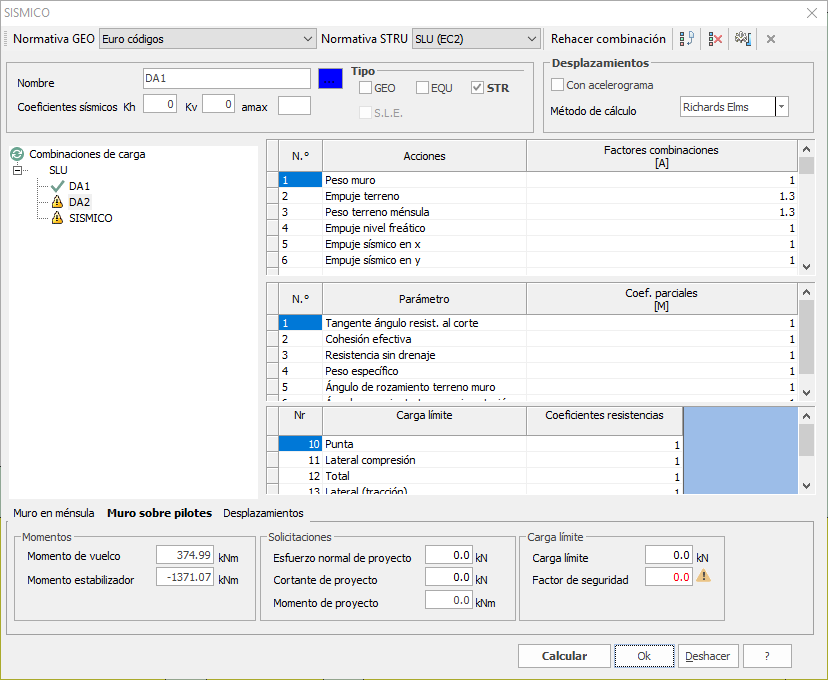Open the Normativa STRU dropdown

point(532,39)
